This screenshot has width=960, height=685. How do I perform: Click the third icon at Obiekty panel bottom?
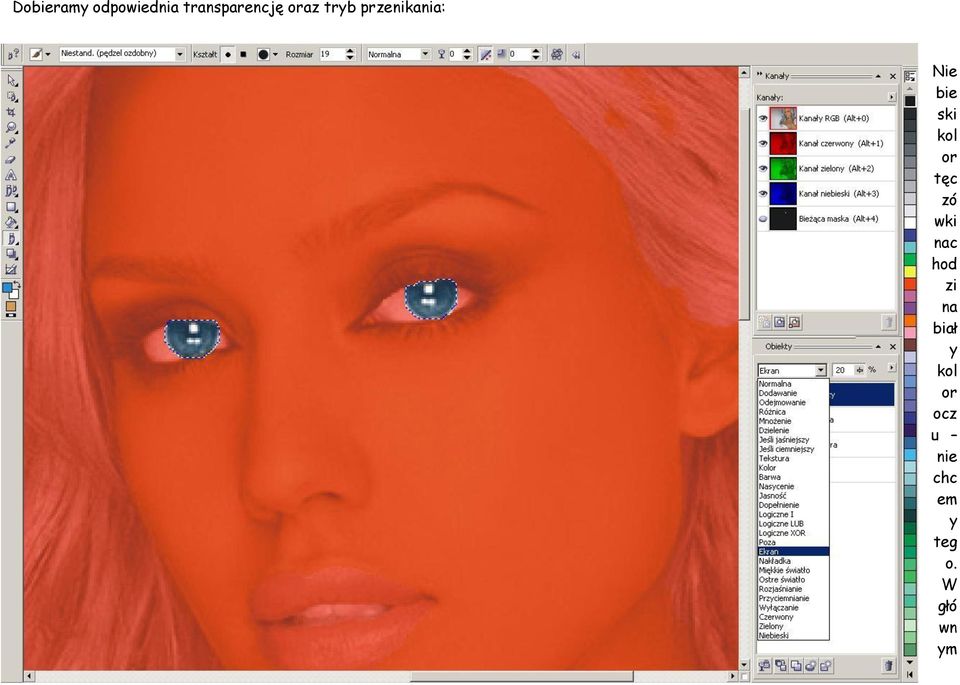coord(795,665)
